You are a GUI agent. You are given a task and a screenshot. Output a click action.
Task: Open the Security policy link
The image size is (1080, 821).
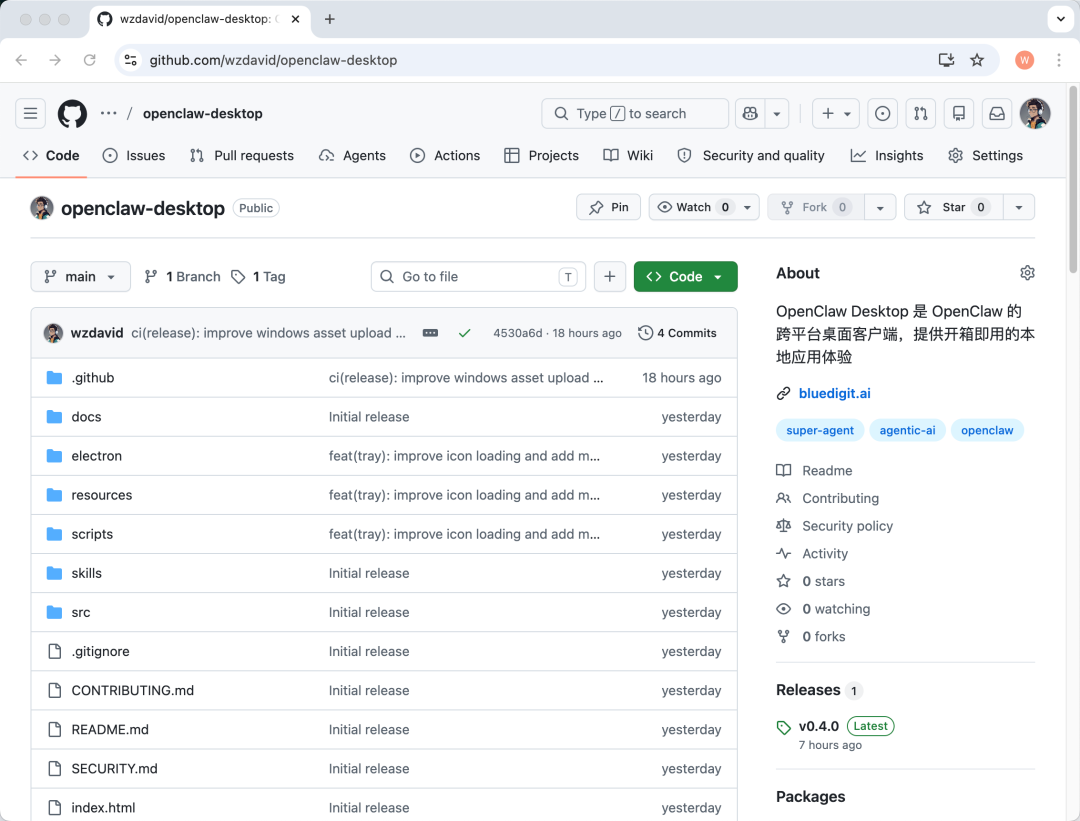coord(847,526)
